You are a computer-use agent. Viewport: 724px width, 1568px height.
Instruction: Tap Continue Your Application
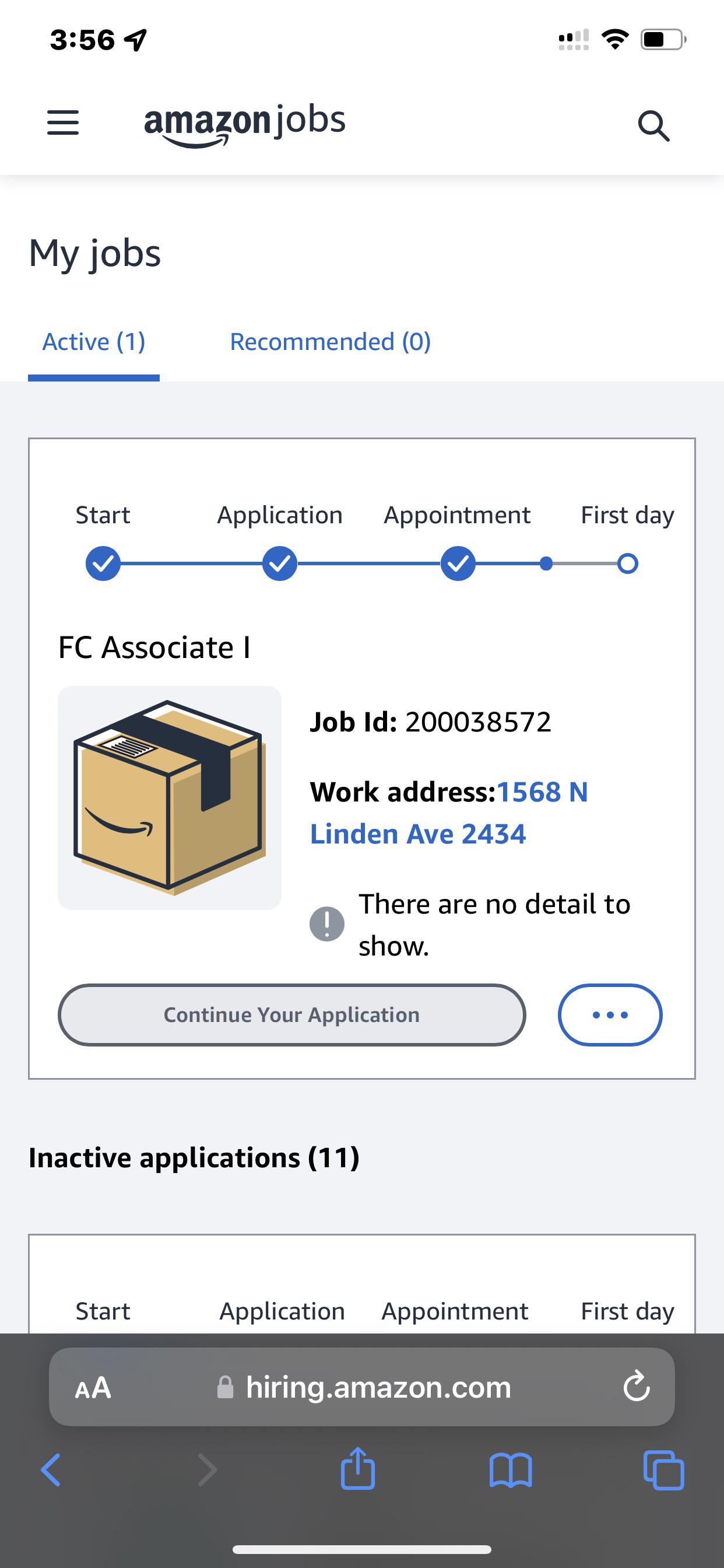point(291,1014)
